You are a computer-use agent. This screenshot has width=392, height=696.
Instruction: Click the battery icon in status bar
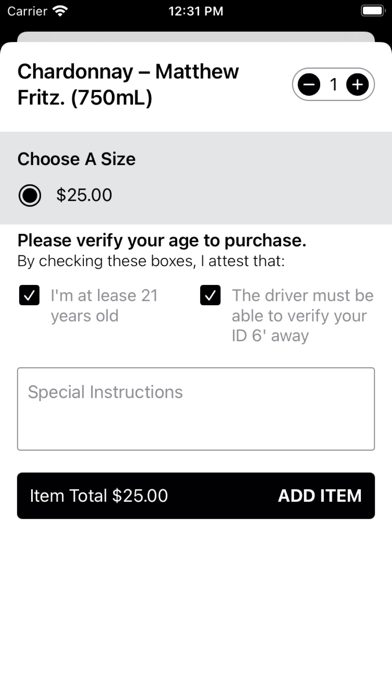click(x=372, y=11)
